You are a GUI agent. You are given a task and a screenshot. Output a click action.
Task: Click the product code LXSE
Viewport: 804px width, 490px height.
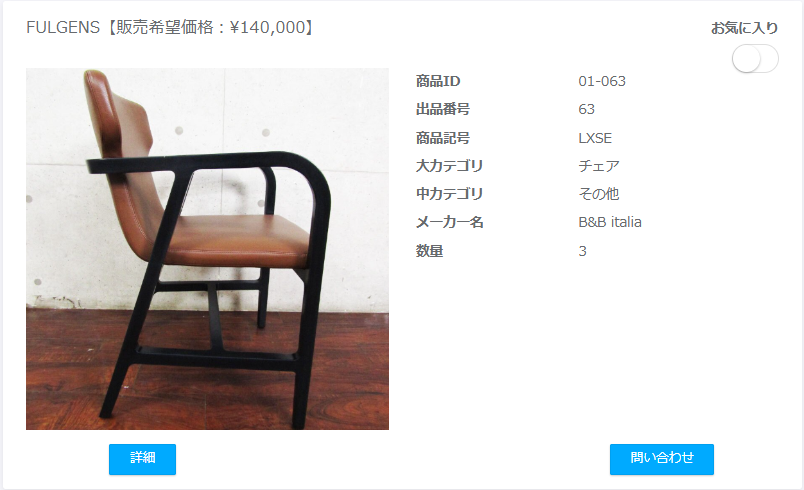[595, 138]
